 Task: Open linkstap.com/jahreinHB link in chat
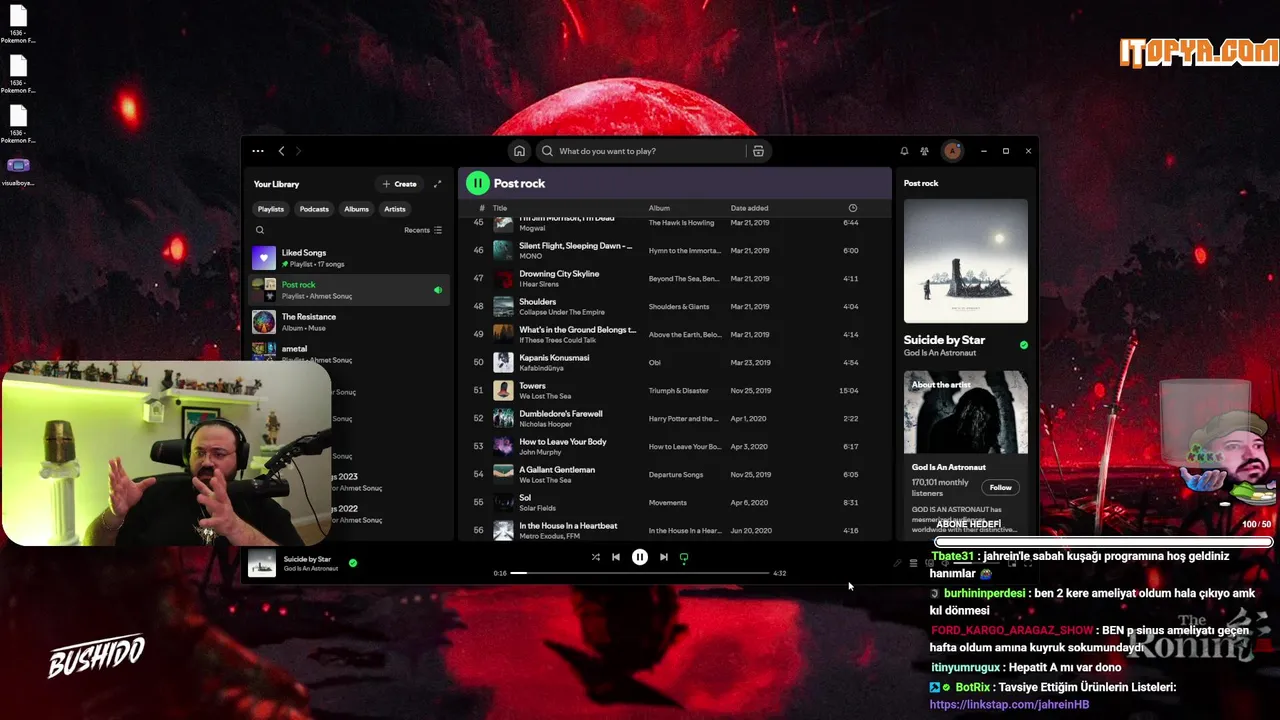1009,705
